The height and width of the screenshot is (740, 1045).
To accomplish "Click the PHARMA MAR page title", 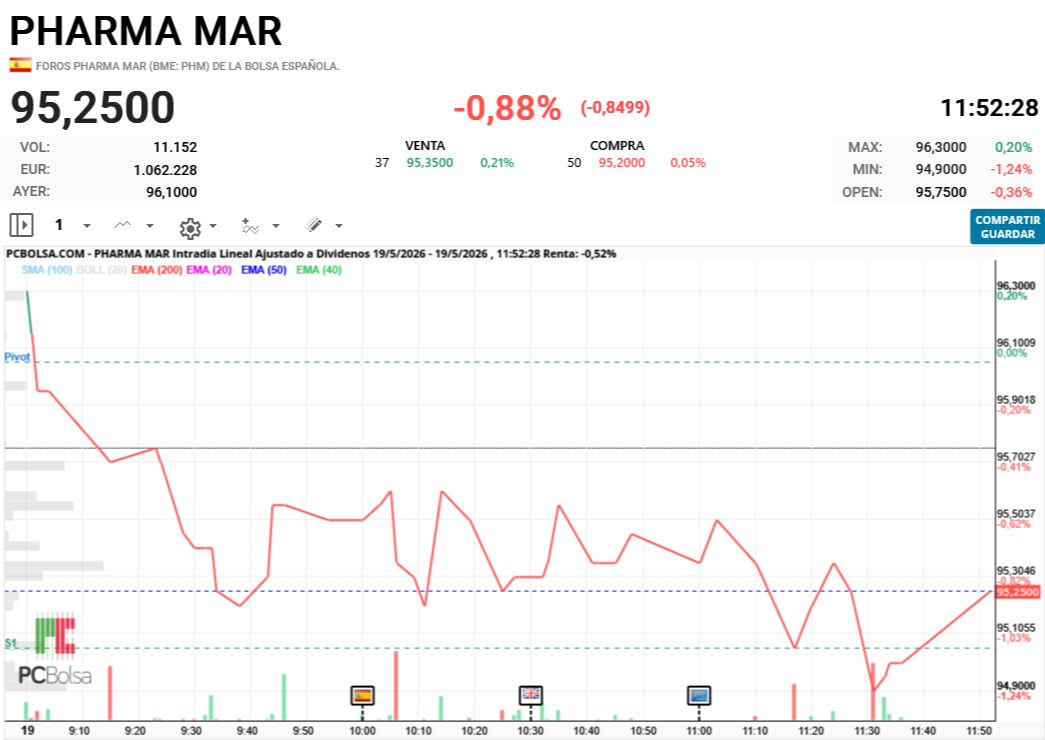I will click(x=146, y=31).
